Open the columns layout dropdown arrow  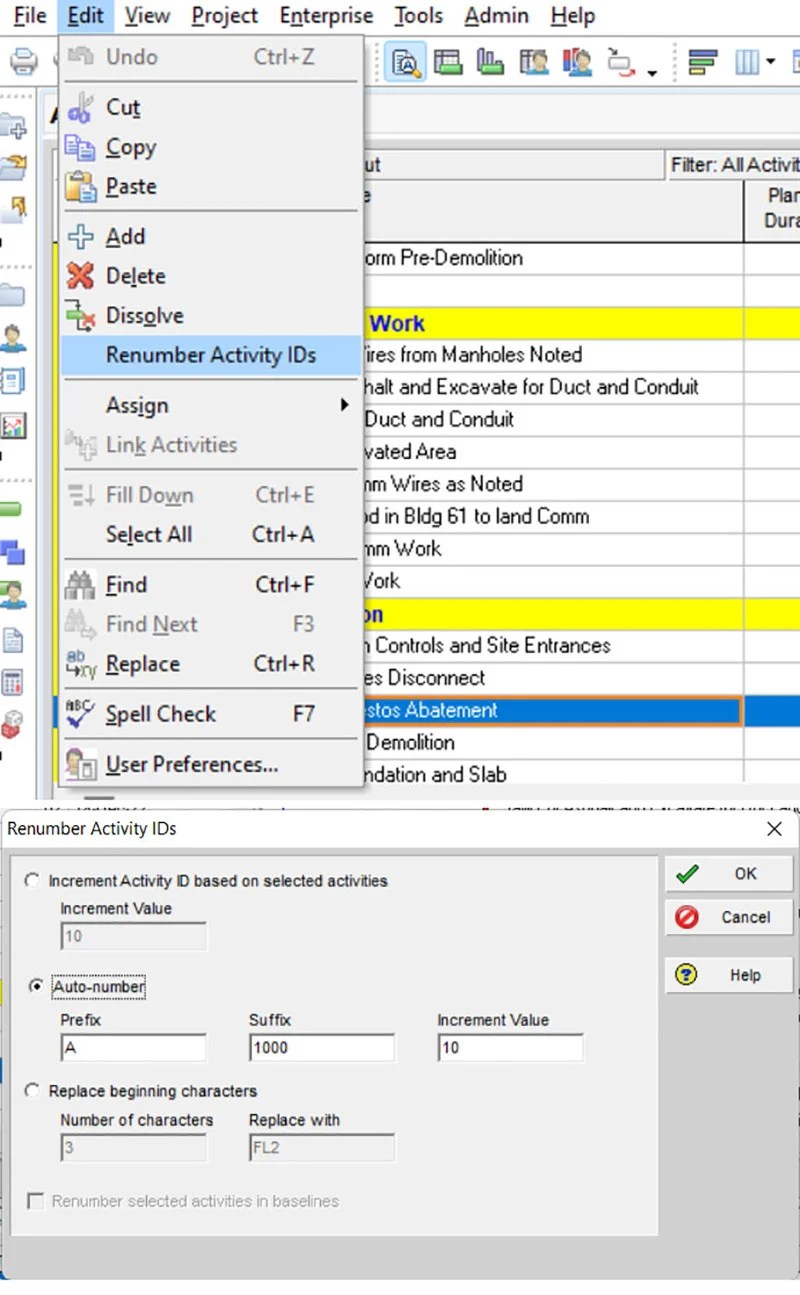(x=771, y=60)
